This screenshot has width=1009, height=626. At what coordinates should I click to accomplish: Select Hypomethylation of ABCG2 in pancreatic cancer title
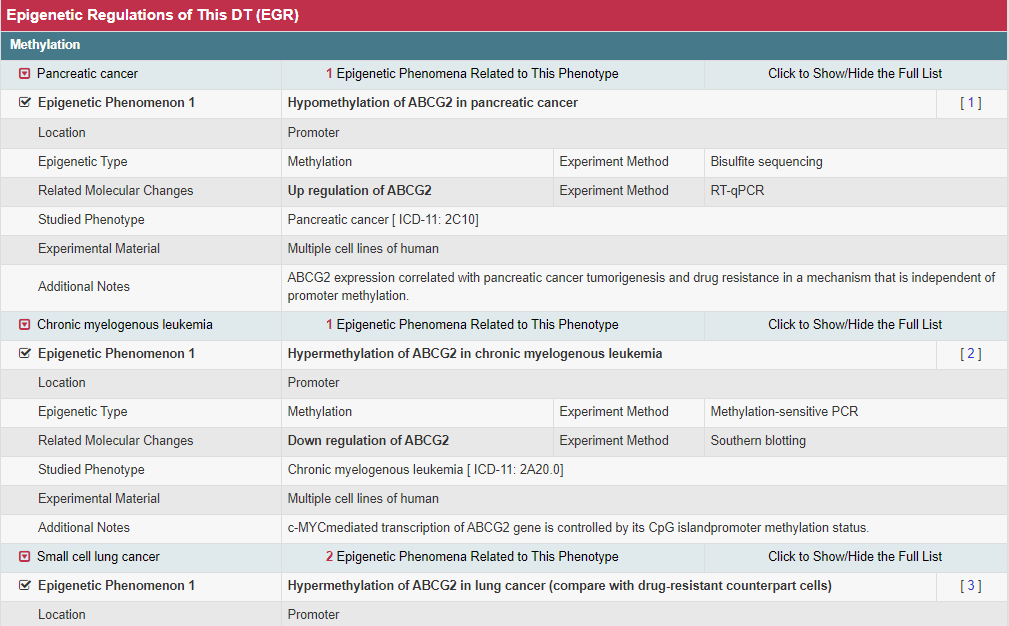click(x=432, y=103)
